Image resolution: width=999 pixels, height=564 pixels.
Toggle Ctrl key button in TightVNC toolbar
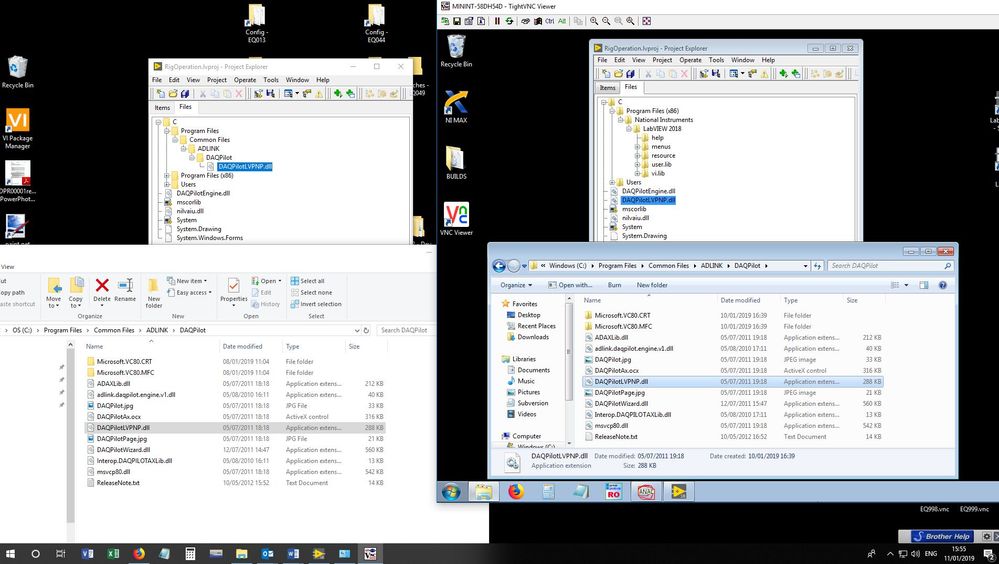(x=549, y=21)
